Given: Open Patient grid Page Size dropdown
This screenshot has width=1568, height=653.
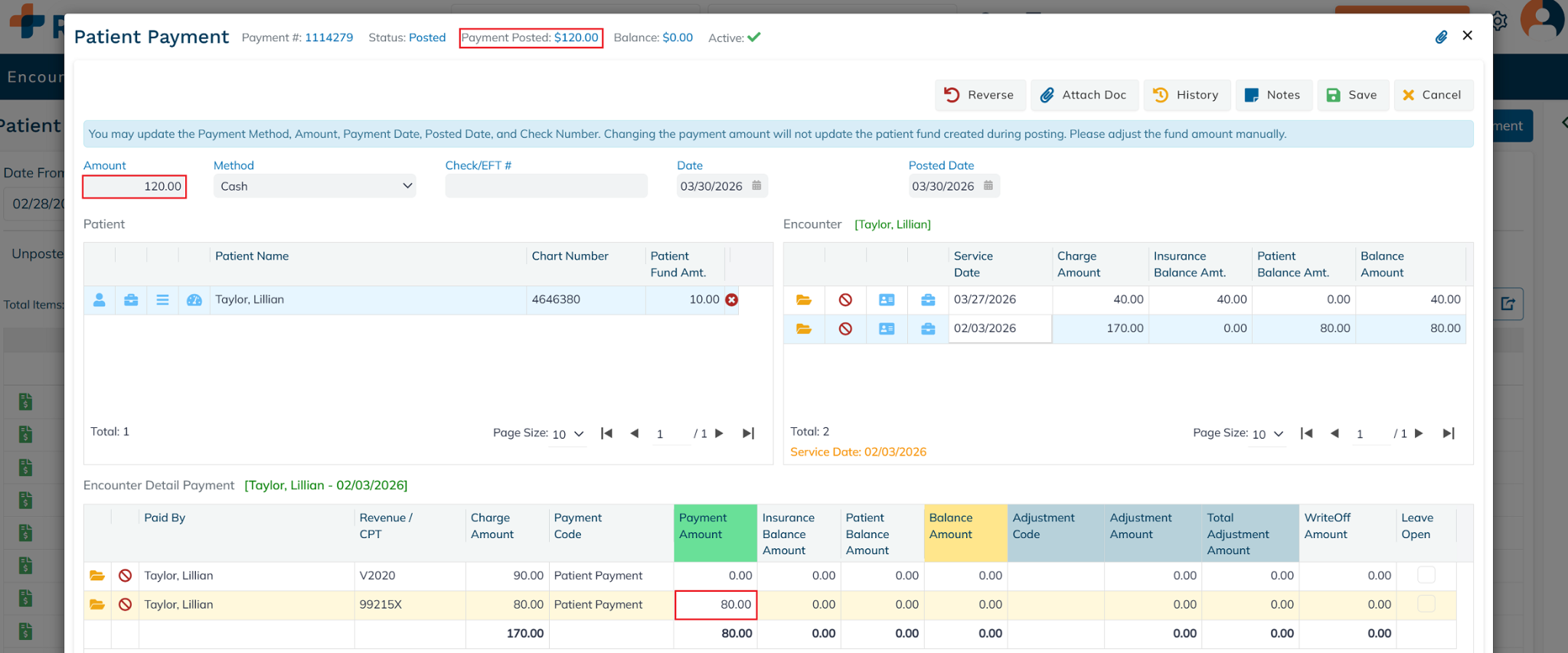Looking at the screenshot, I should click(x=568, y=434).
